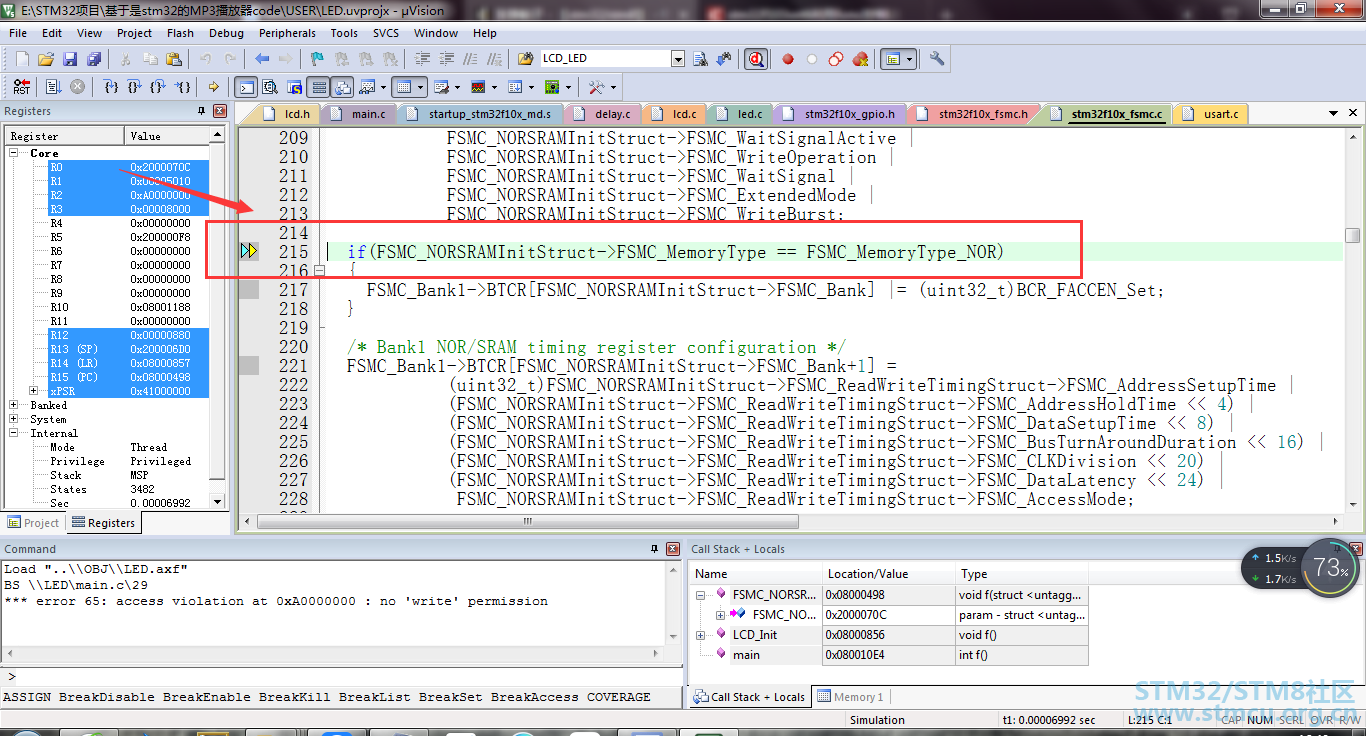Open the LCD_LED target dropdown
Viewport: 1366px width, 736px height.
pyautogui.click(x=677, y=59)
